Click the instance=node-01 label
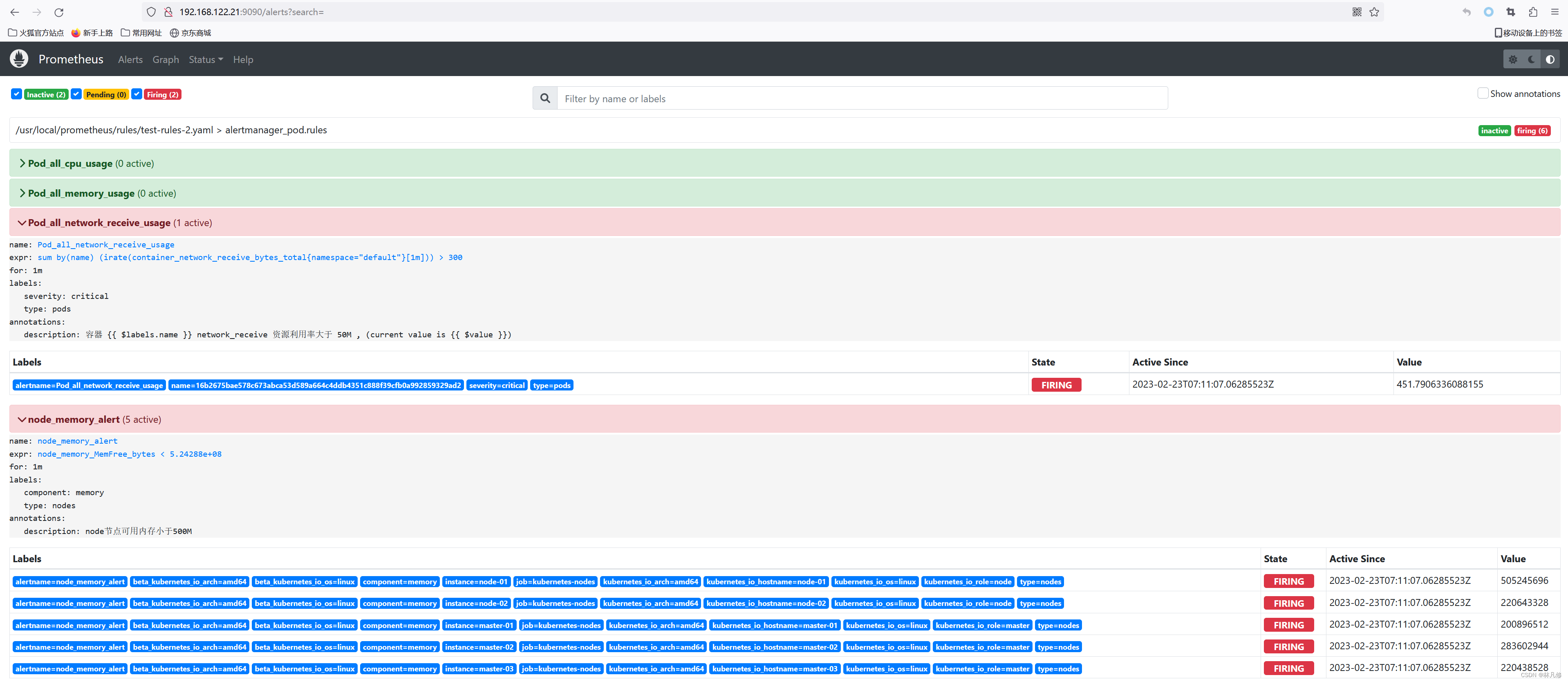Image resolution: width=1568 pixels, height=682 pixels. (x=476, y=581)
